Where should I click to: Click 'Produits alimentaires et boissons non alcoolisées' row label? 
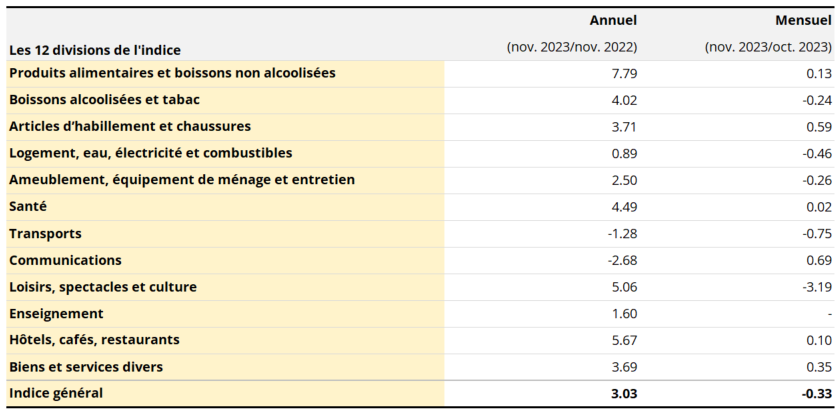click(x=172, y=73)
